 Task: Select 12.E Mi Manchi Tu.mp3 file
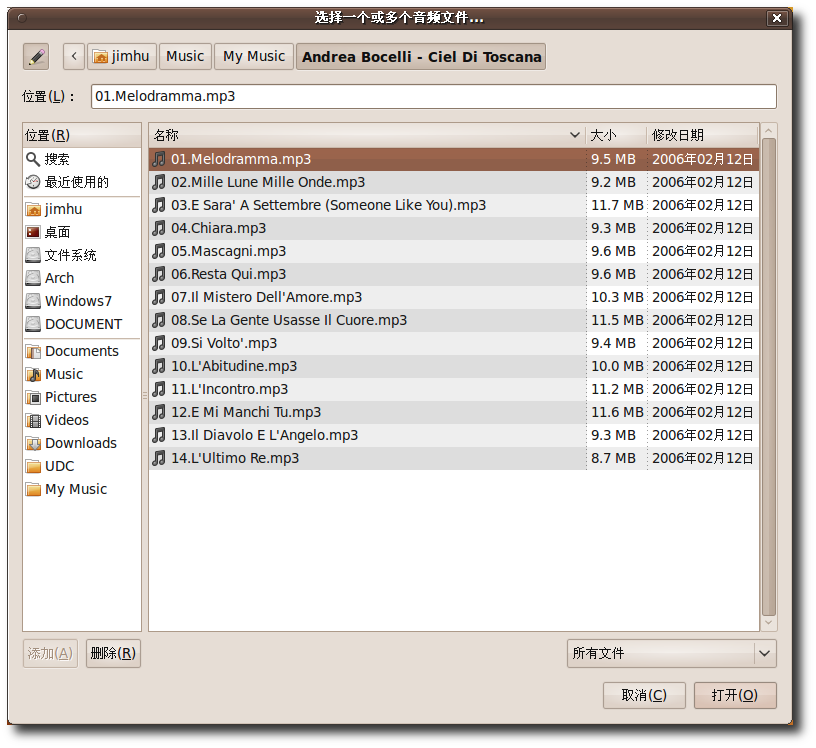click(x=454, y=412)
